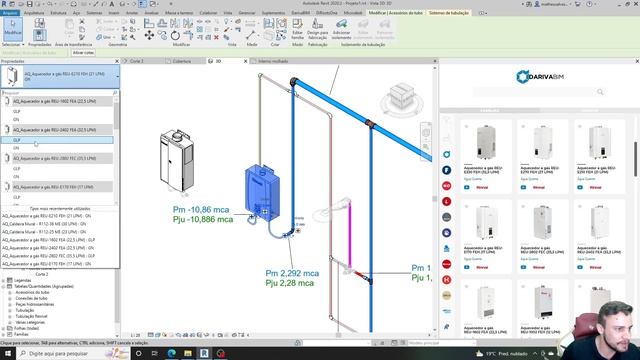Click the Propriedades ribbon icon
Viewport: 640px width, 360px height.
tap(40, 35)
